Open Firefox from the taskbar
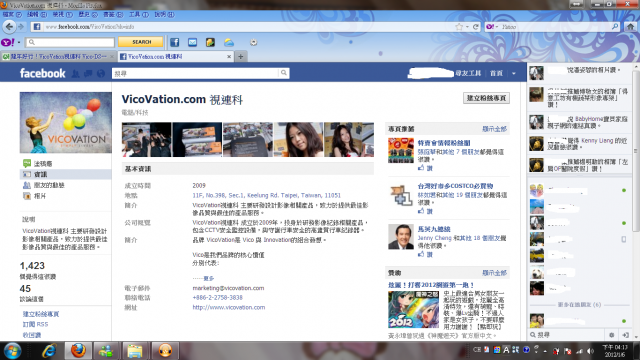The height and width of the screenshot is (360, 640). 78,351
